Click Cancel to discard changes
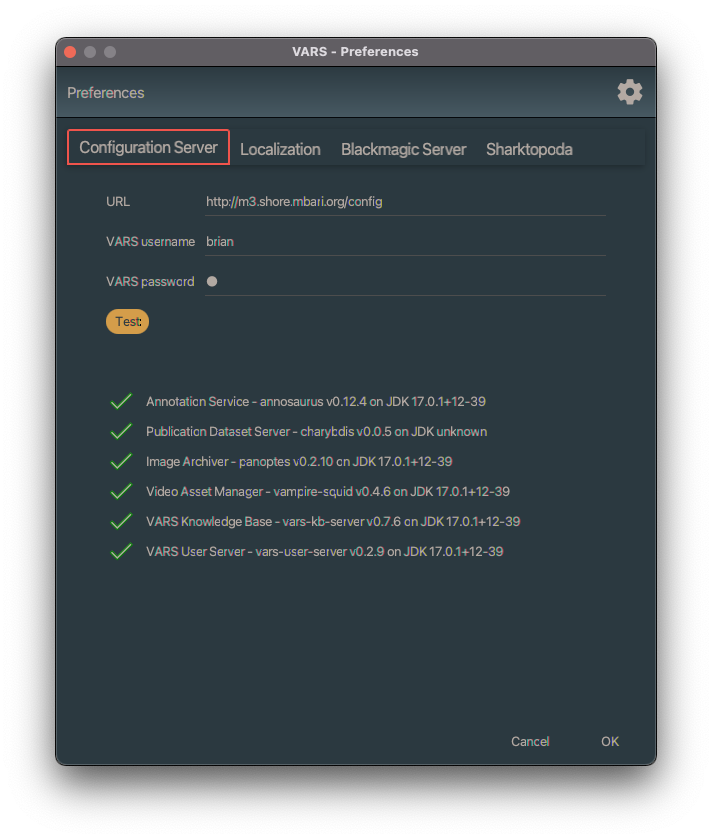 pos(530,741)
